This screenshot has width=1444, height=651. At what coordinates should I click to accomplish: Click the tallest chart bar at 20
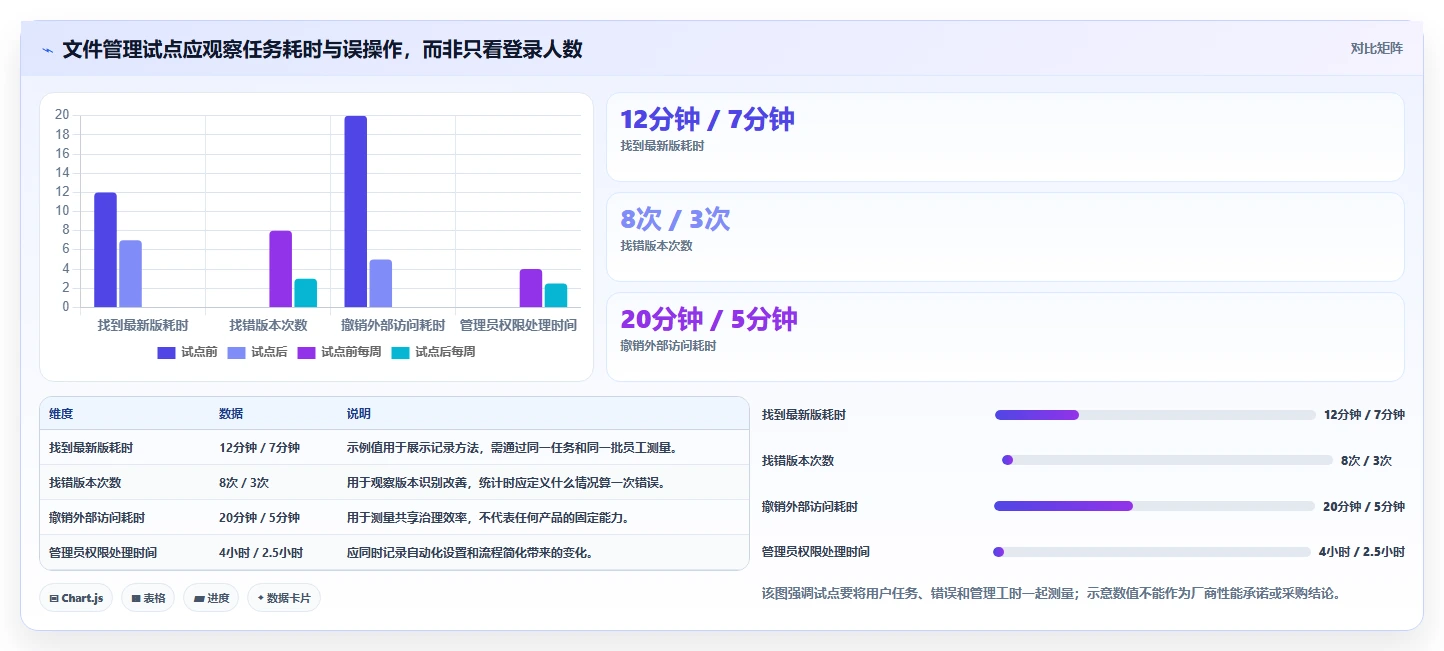click(x=356, y=211)
